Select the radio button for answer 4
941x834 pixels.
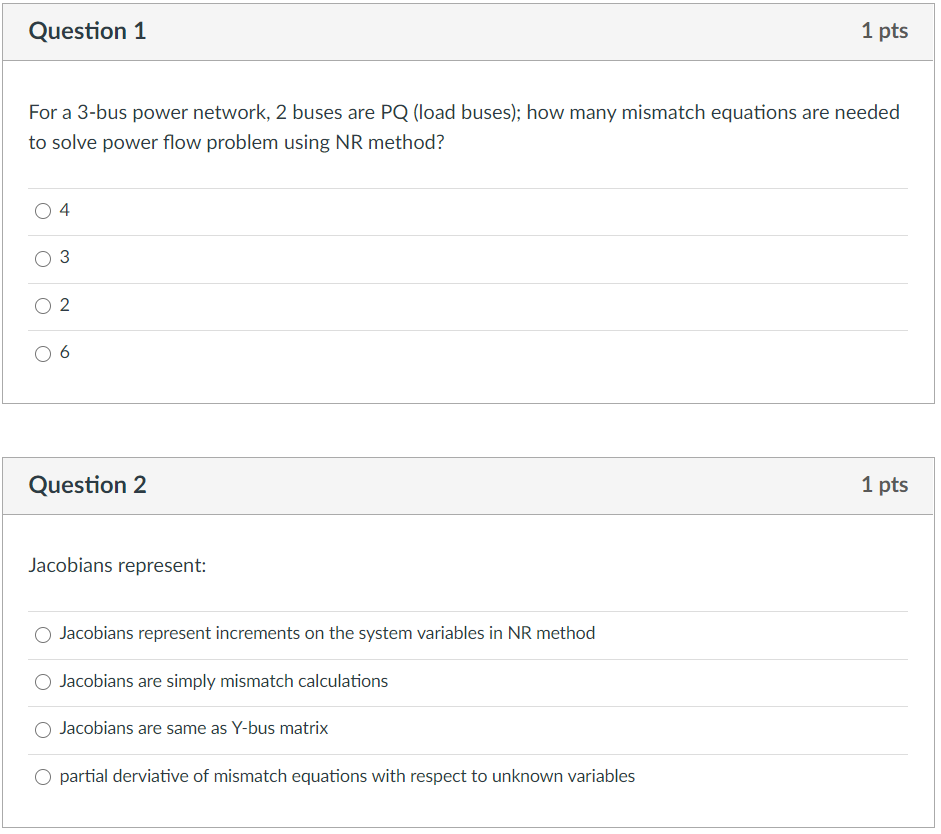click(x=44, y=210)
